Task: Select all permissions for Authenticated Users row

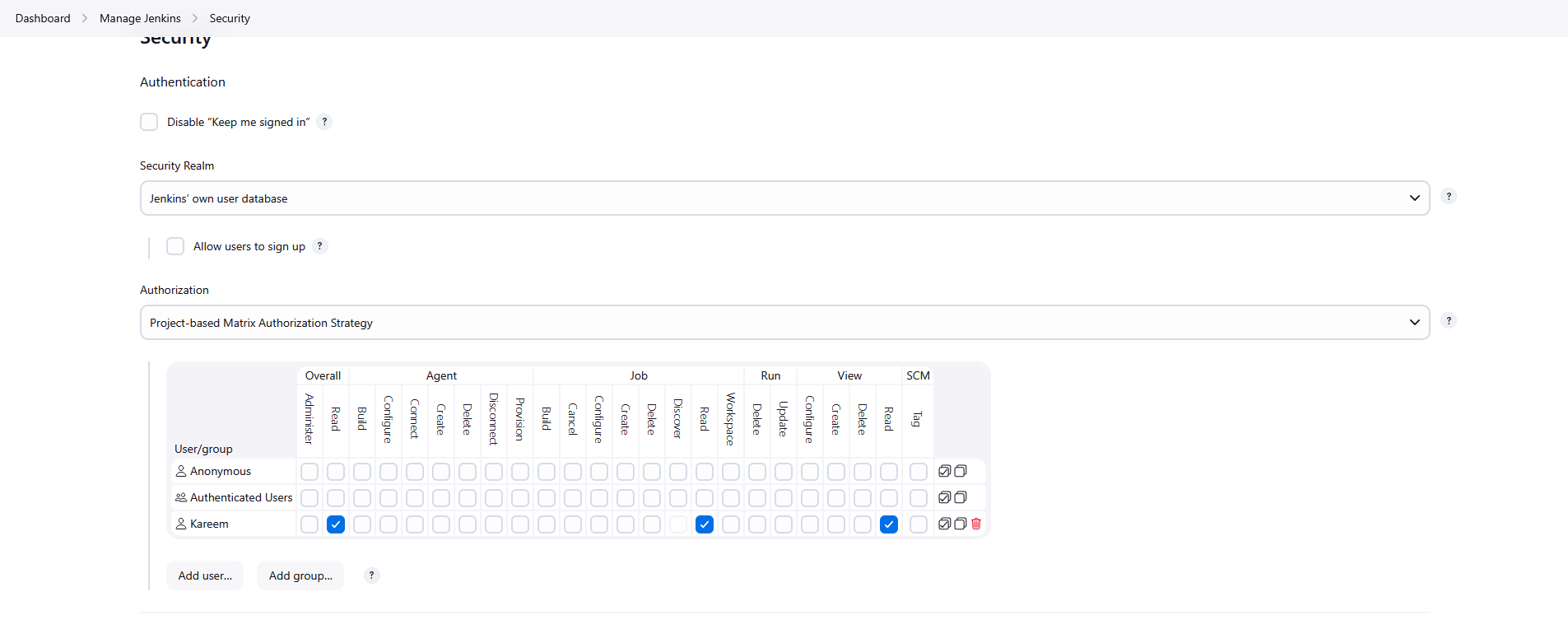Action: (945, 497)
